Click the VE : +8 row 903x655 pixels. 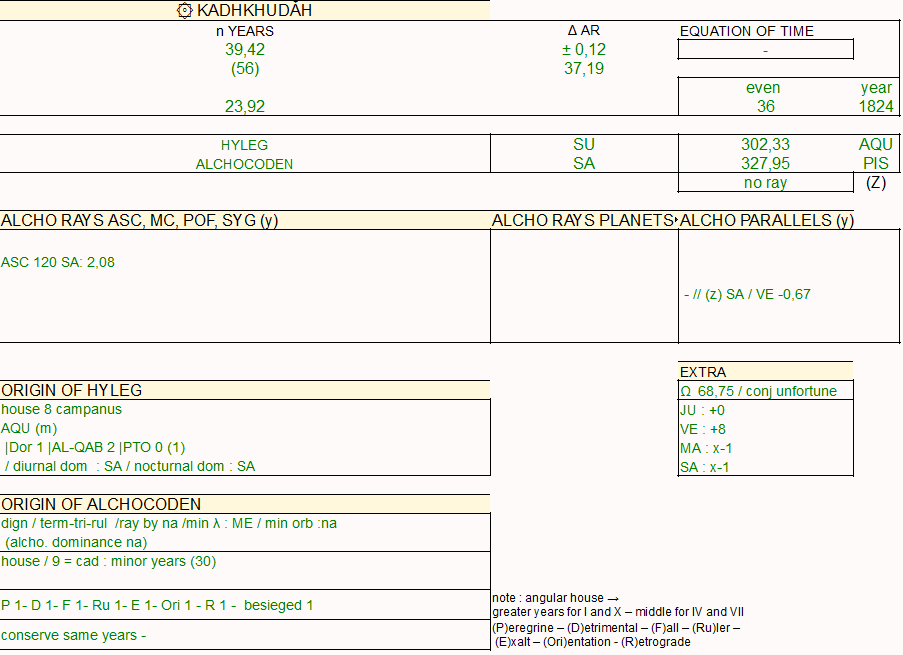703,429
